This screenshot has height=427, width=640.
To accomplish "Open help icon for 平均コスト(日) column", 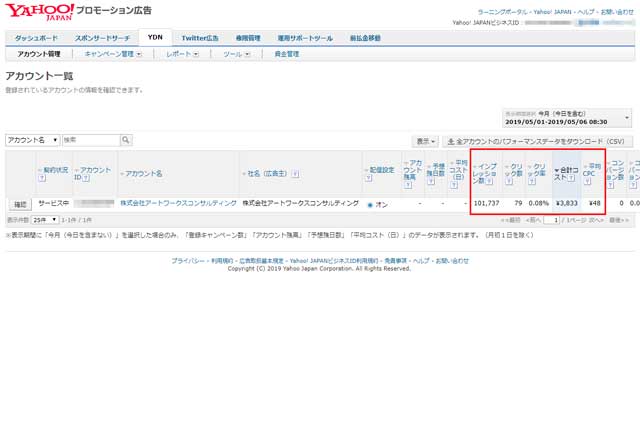I will tap(453, 185).
